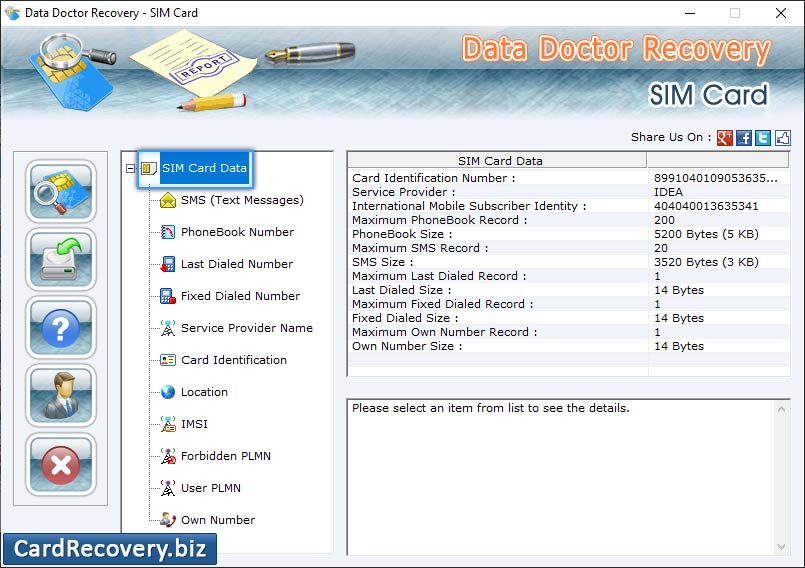Click the blank second column header
Screen dimensions: 805x568
(718, 161)
